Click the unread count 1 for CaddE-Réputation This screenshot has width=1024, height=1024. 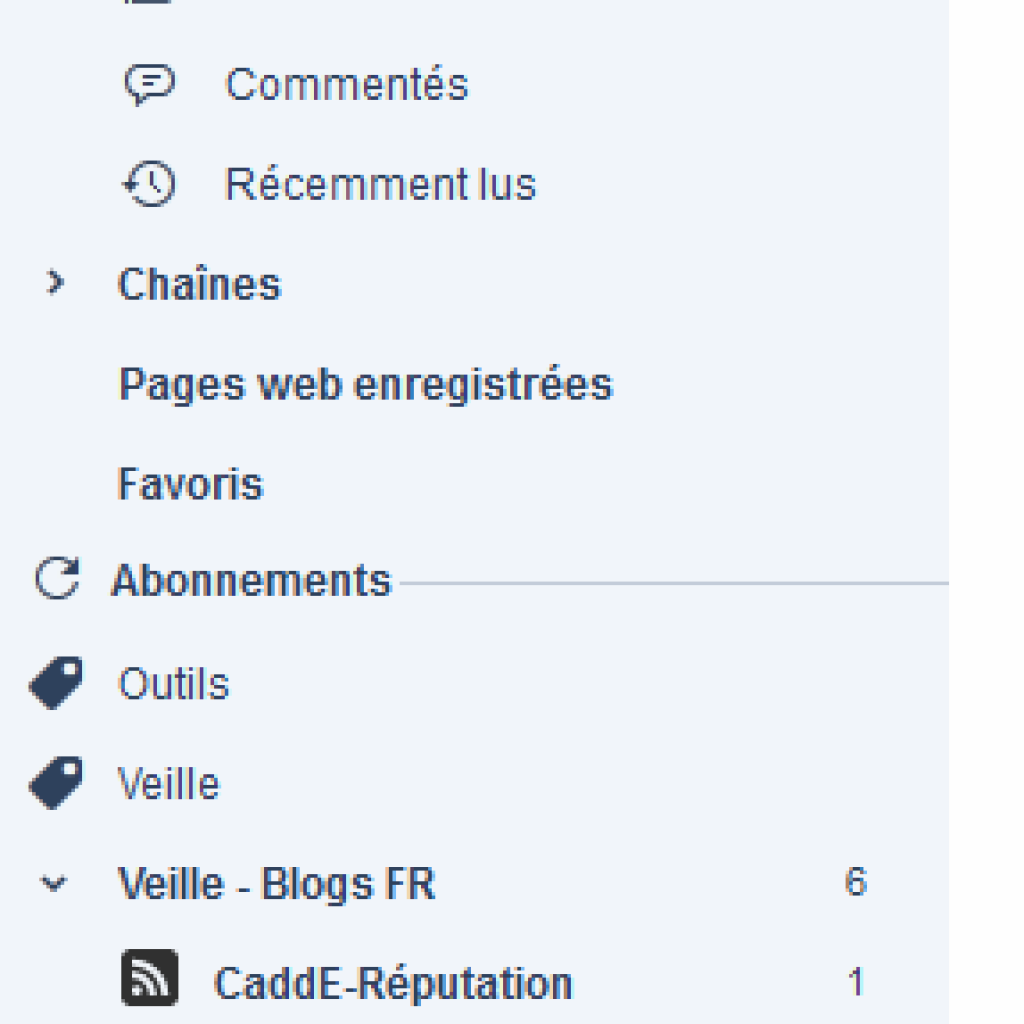856,982
